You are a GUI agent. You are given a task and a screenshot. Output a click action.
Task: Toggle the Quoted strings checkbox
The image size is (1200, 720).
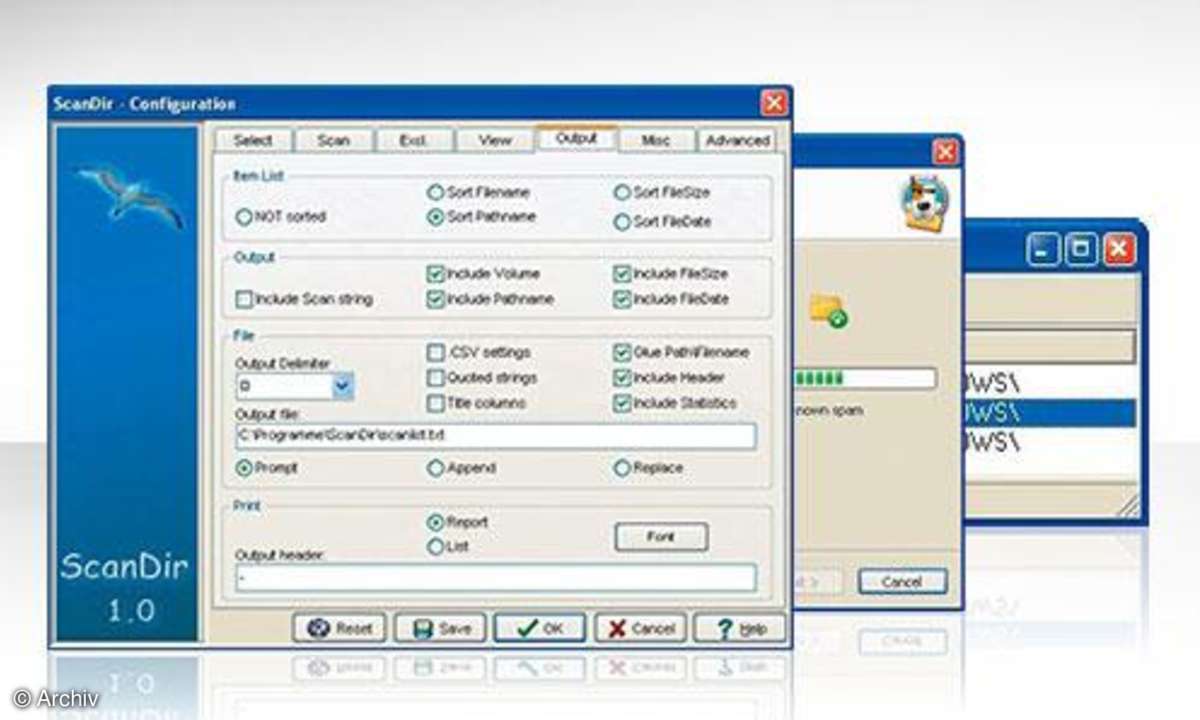tap(435, 378)
